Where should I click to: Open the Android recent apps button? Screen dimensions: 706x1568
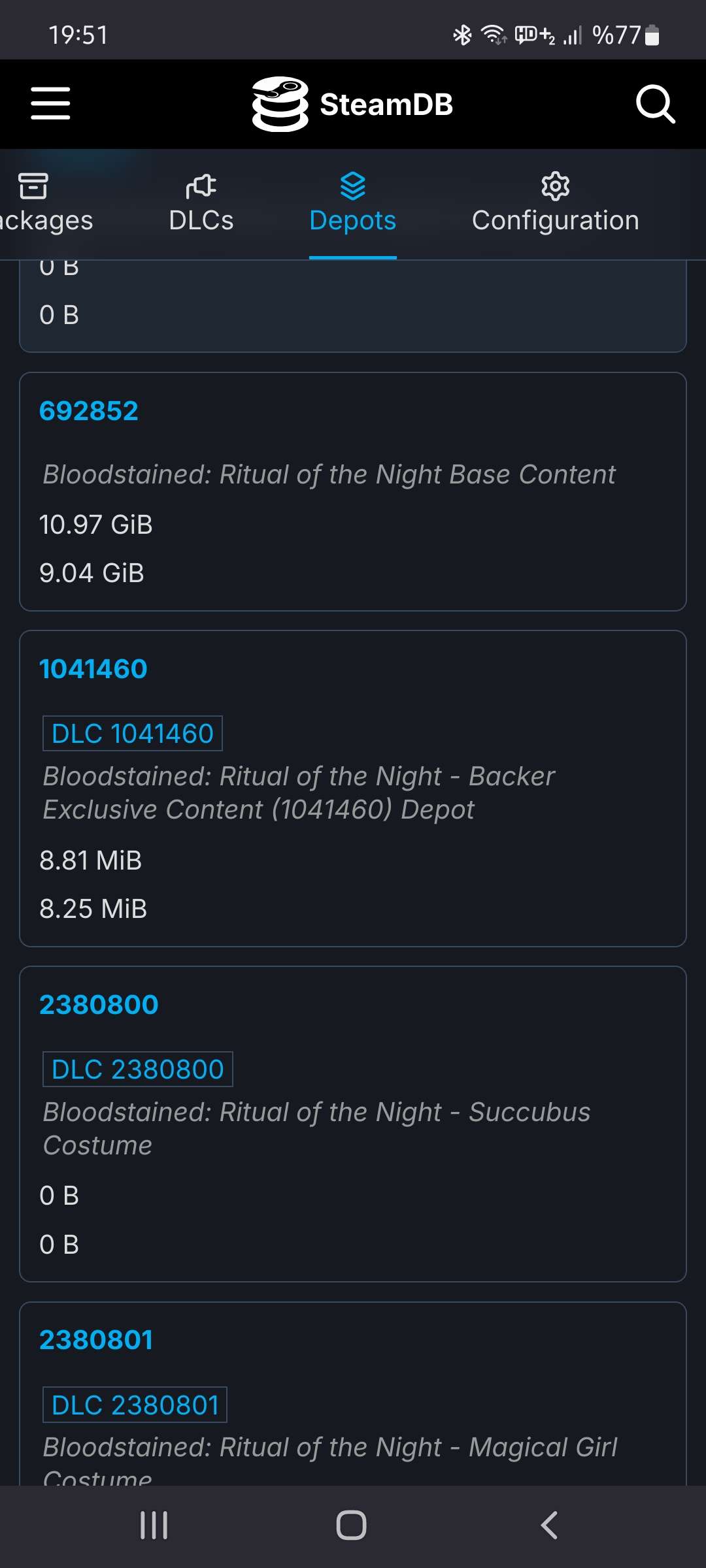154,1526
